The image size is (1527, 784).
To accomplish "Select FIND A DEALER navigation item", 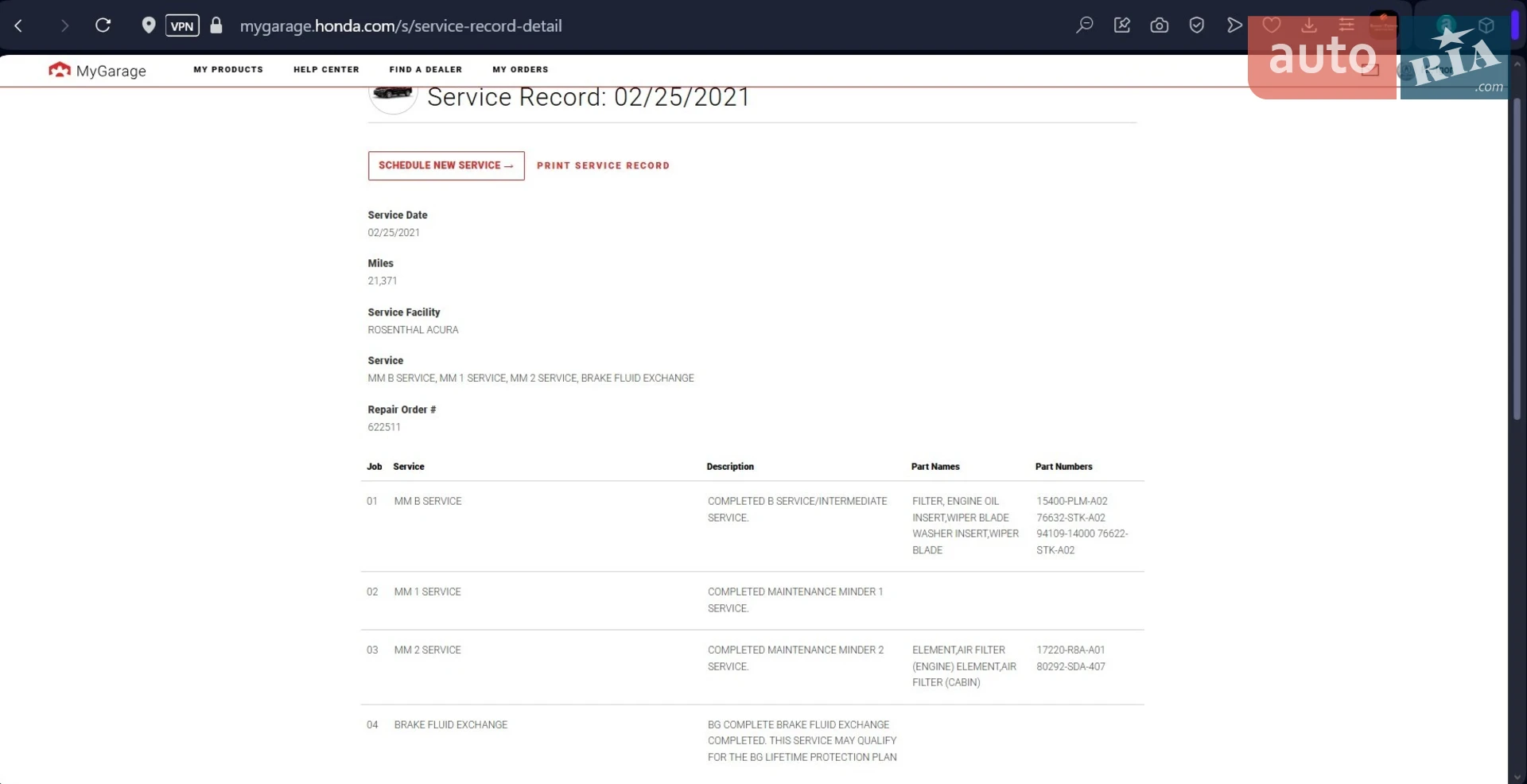I will point(425,69).
